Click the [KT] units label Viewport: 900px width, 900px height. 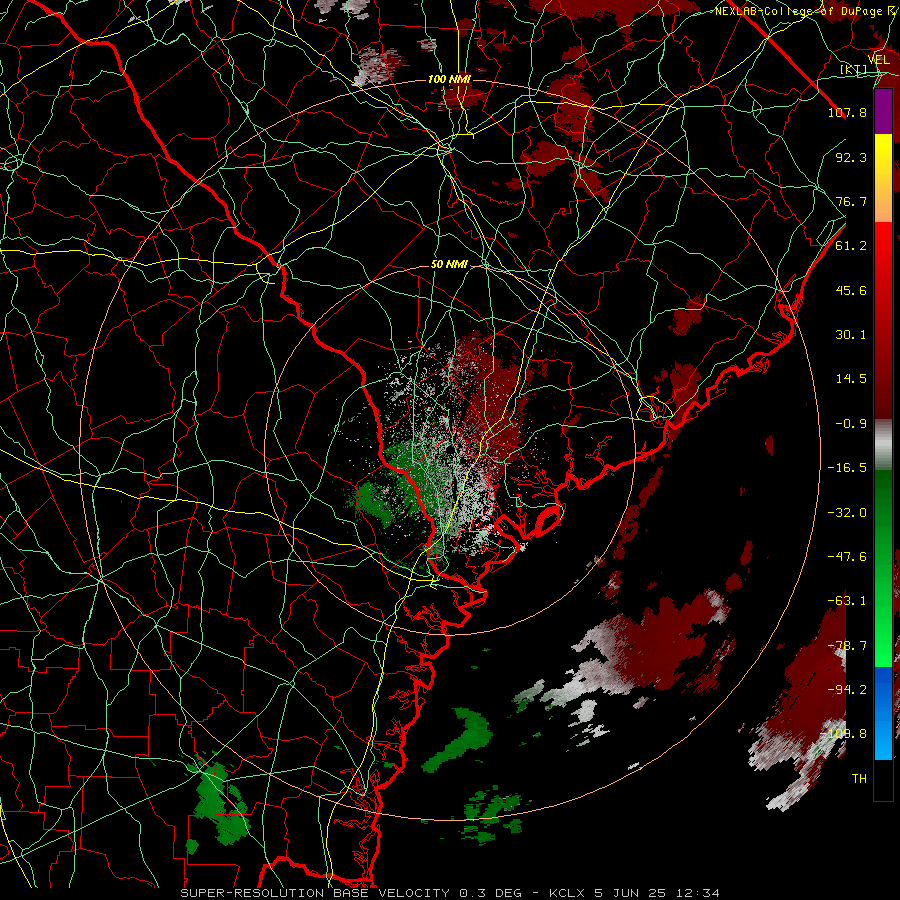854,69
